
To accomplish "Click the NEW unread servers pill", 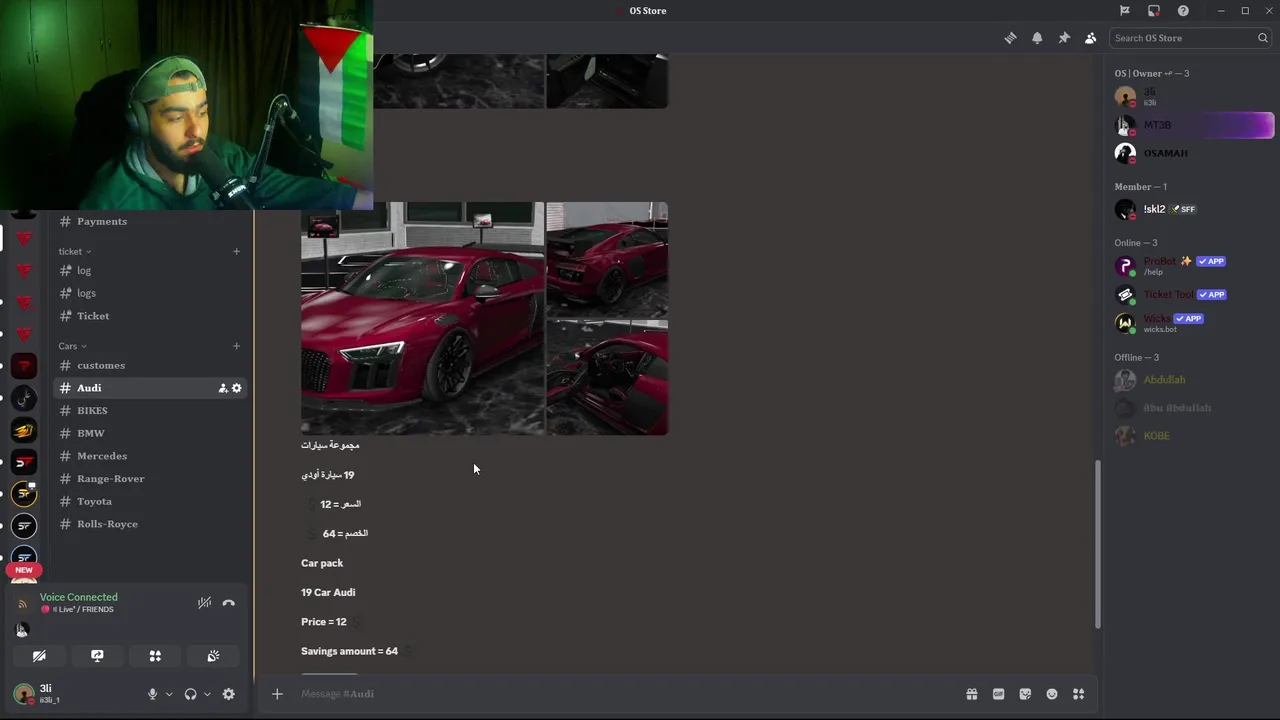I will (24, 570).
